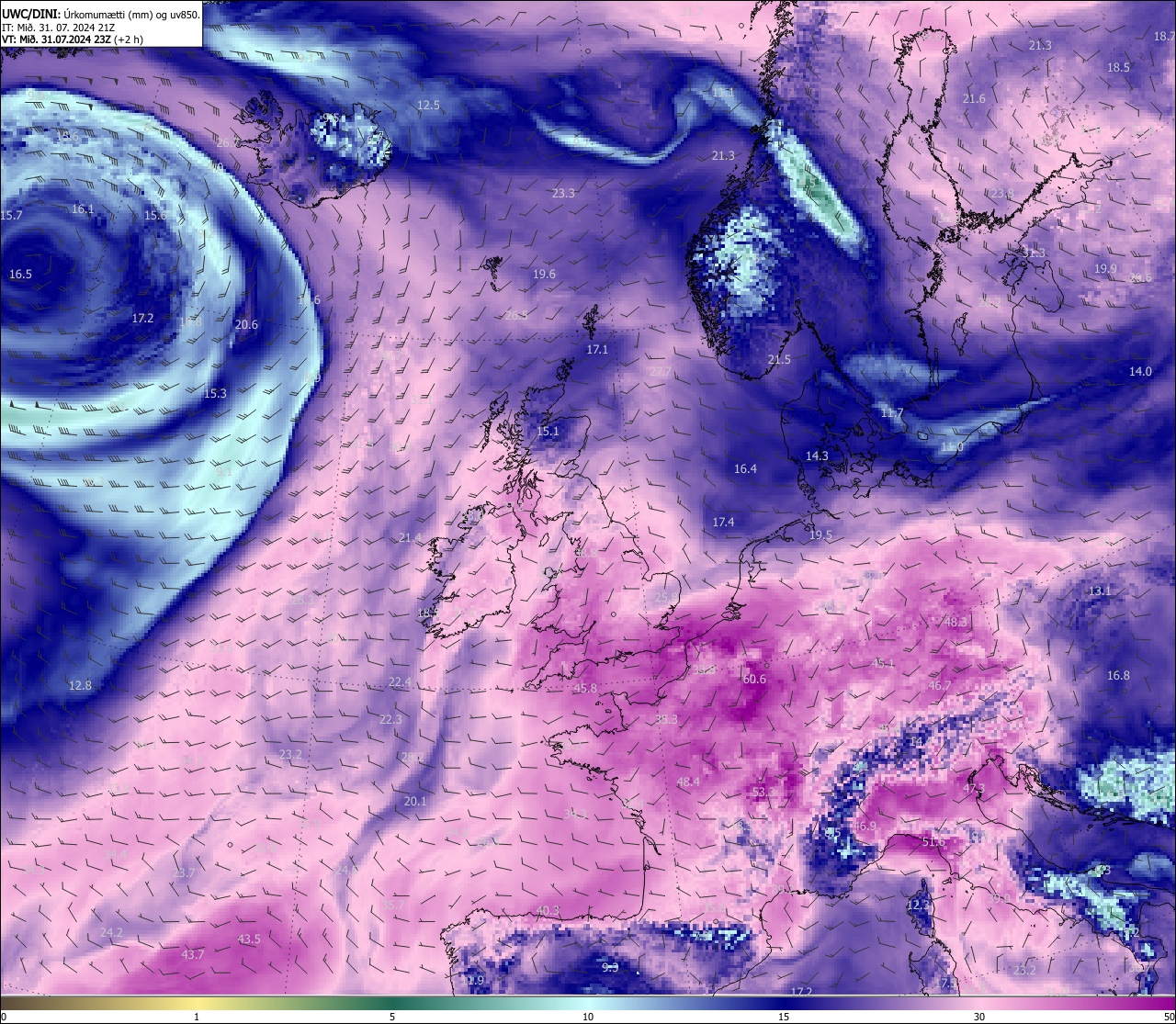This screenshot has height=1024, width=1176.
Task: Click the 16.5 value at the cyclone centre
Action: (20, 274)
